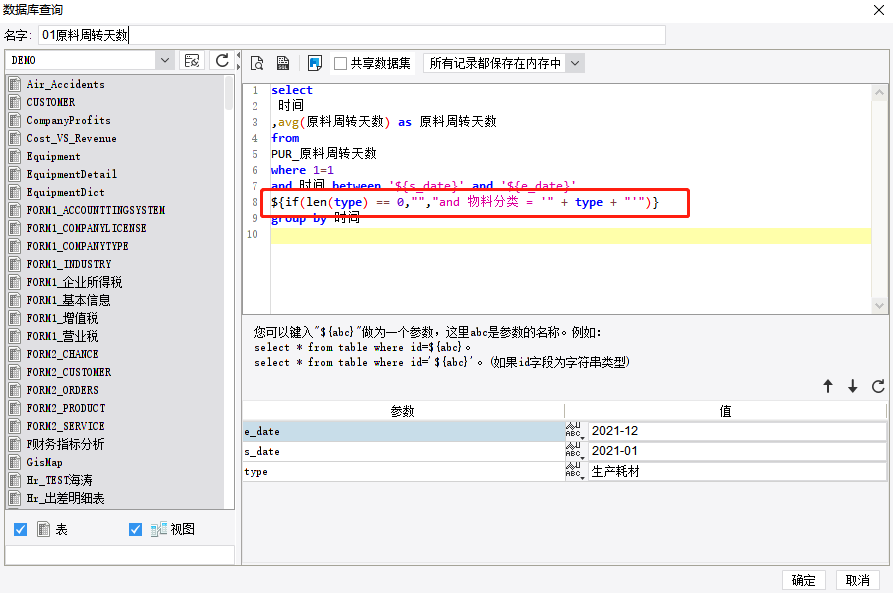Click the table icon next to Air_Accidents

point(15,84)
